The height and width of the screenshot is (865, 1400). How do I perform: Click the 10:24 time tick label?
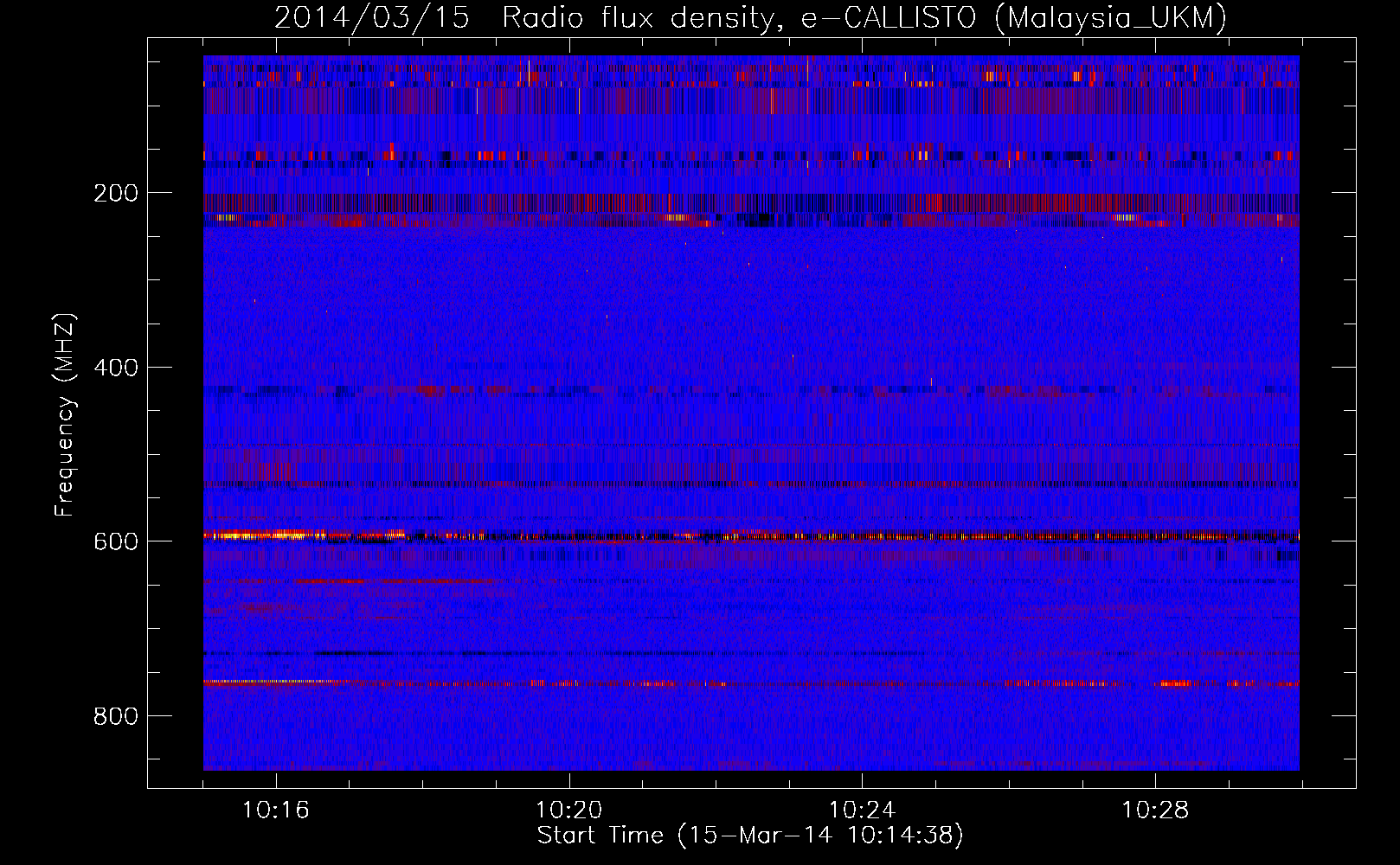click(x=863, y=811)
